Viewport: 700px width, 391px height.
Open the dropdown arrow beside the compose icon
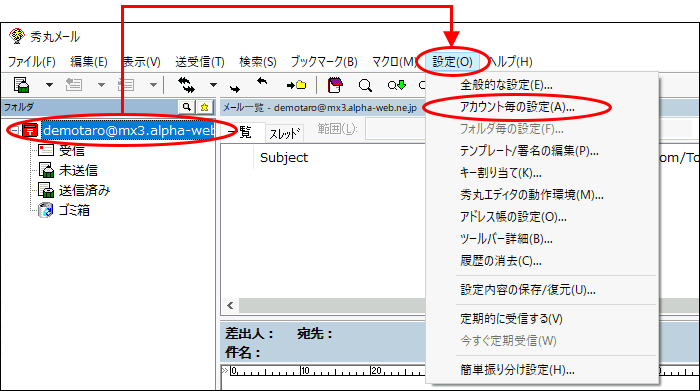point(49,84)
